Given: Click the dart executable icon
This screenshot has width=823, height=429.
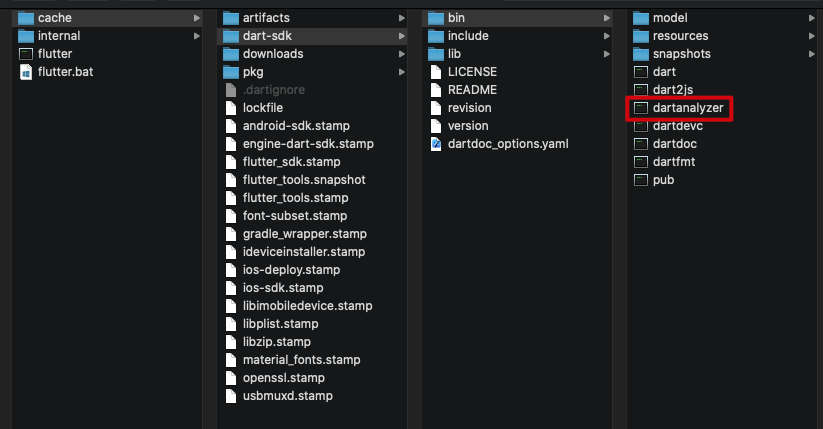Looking at the screenshot, I should pos(641,72).
